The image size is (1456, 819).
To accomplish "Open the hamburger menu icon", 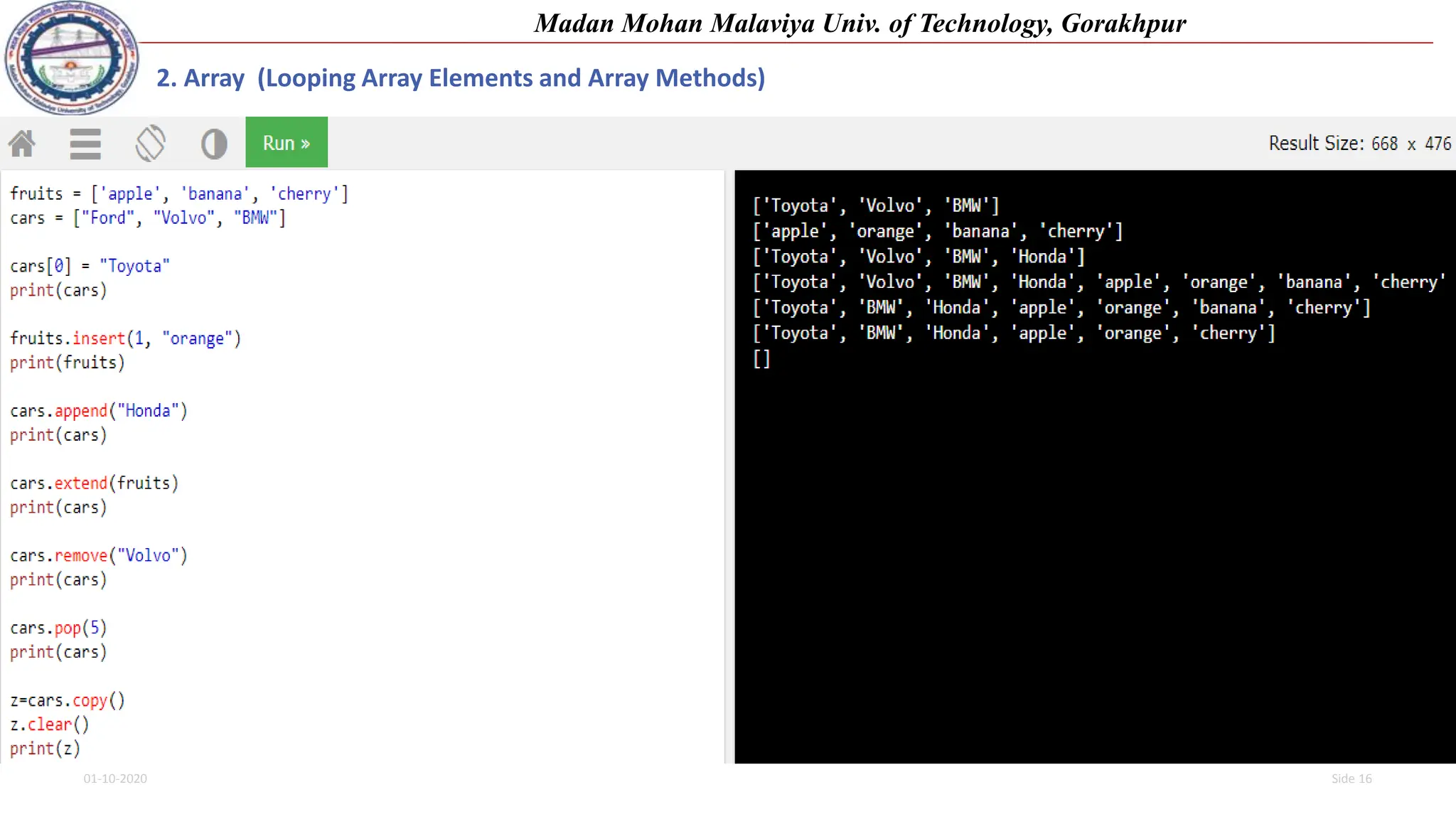I will pyautogui.click(x=85, y=144).
